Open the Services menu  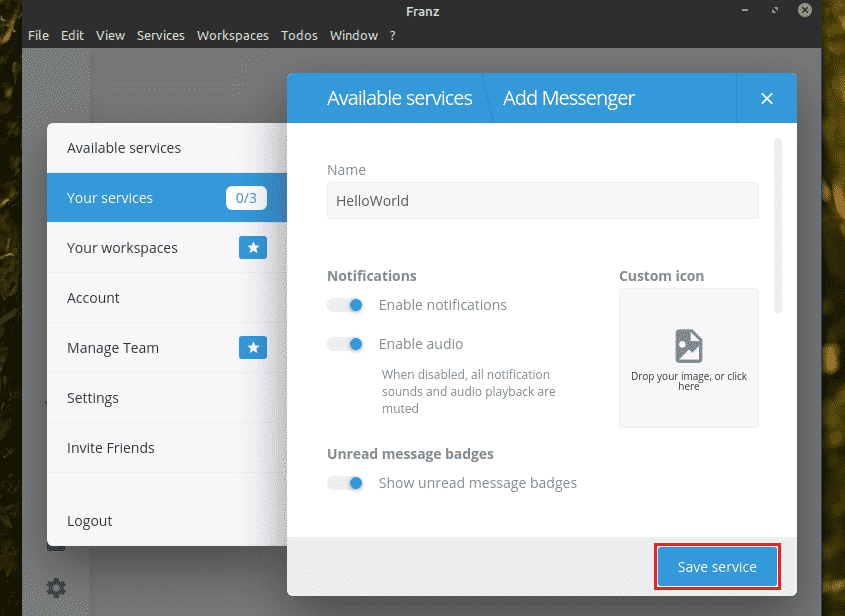click(160, 35)
